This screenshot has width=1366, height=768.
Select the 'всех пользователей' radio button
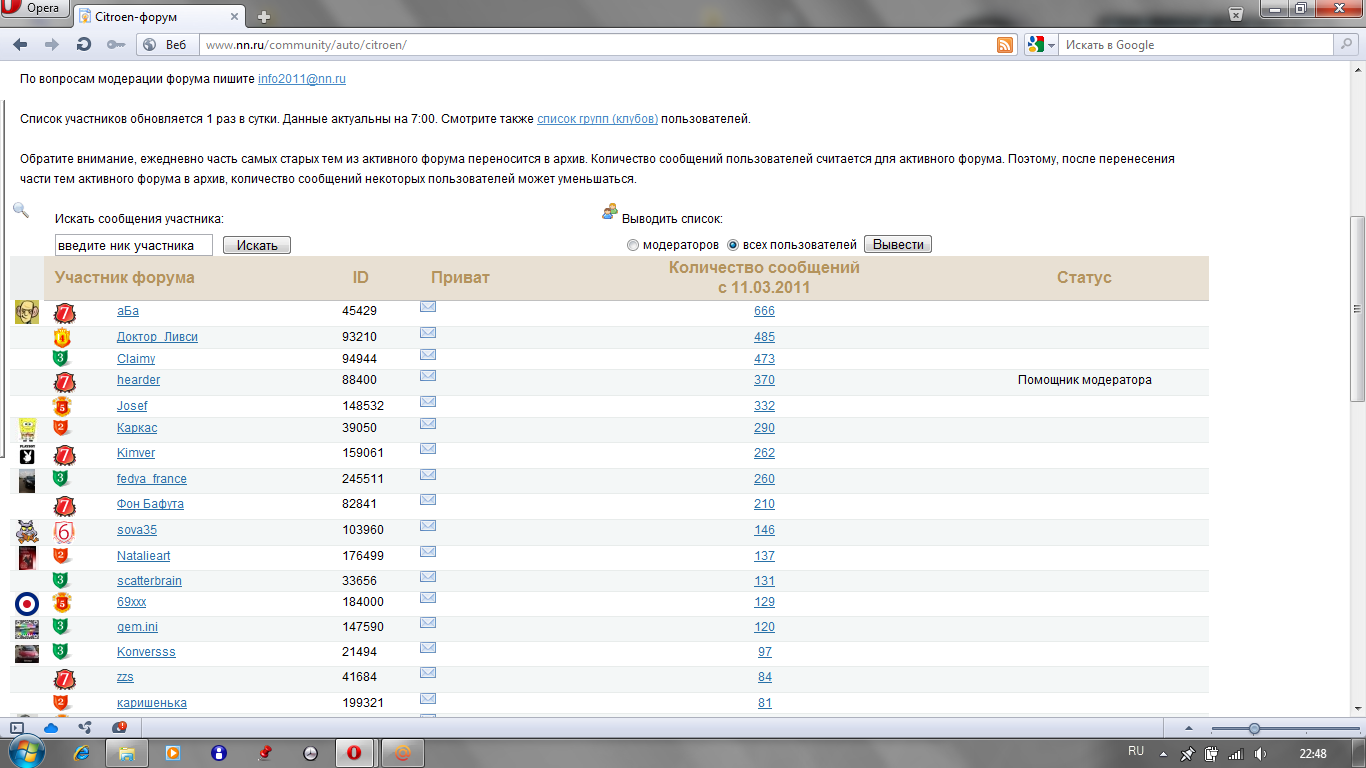click(733, 245)
